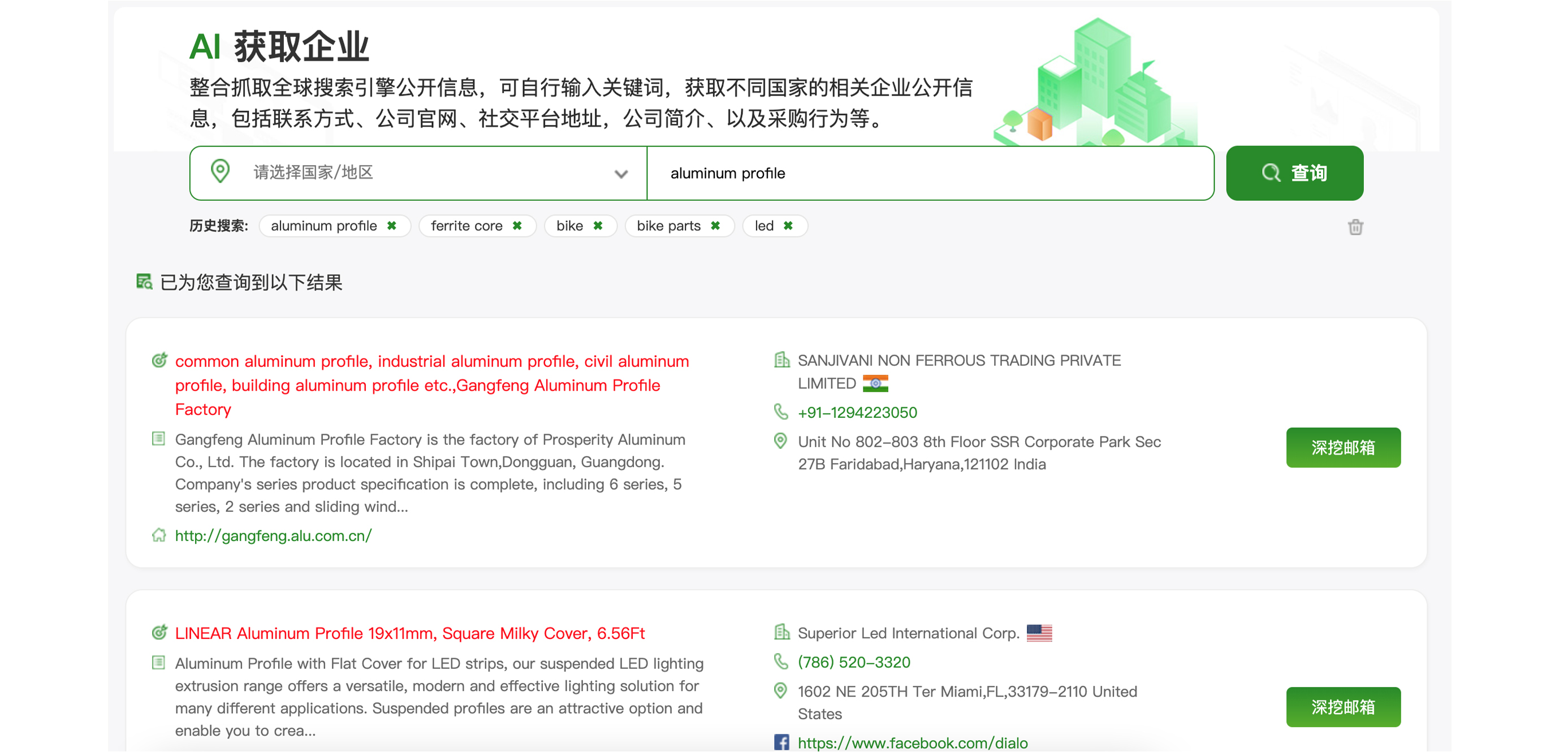Screen dimensions: 1568x752
Task: Open LINEAR Aluminum Profile 19x11mm result title
Action: pyautogui.click(x=409, y=633)
